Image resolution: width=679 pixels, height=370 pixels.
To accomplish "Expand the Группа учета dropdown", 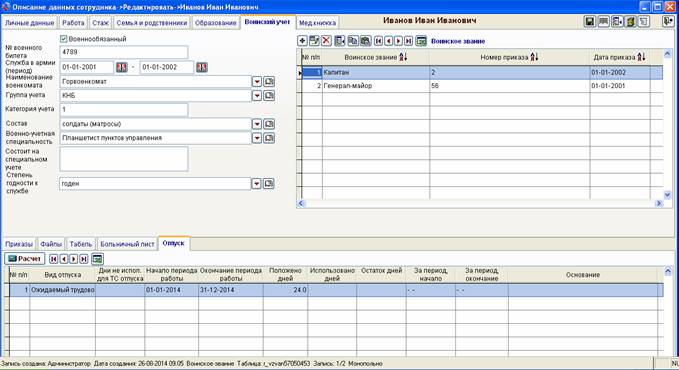I will click(x=257, y=95).
